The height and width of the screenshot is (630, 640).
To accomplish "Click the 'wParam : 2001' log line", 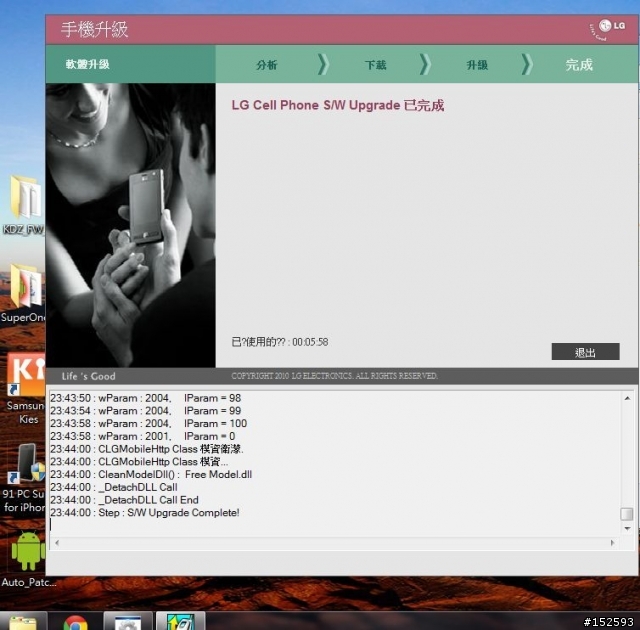I will coord(142,436).
